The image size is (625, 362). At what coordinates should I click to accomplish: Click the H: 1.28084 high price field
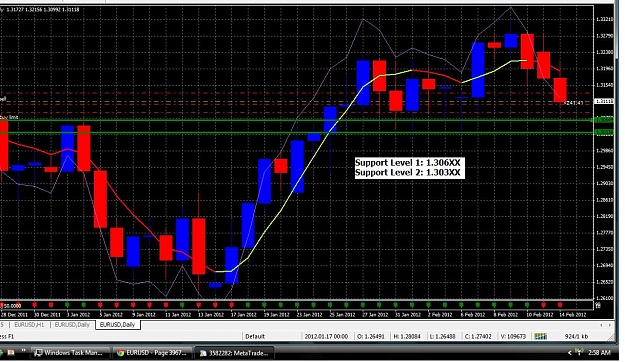407,336
